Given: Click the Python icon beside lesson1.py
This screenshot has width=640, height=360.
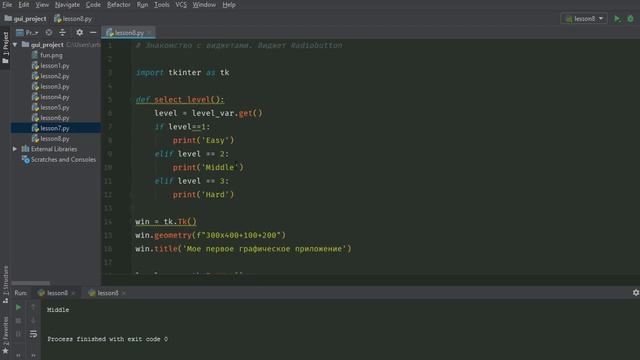Looking at the screenshot, I should [x=35, y=66].
